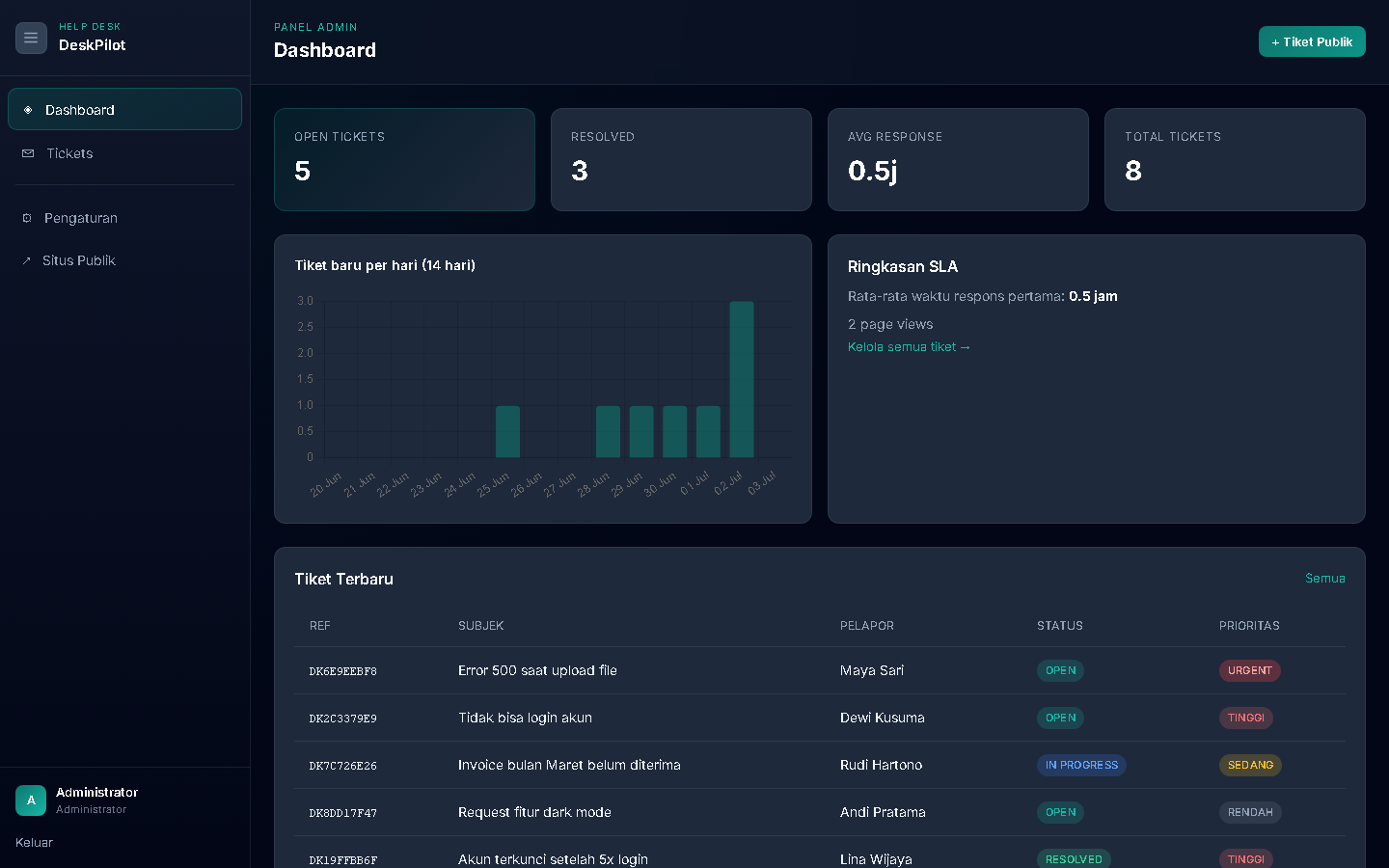Click Keluar to log out
This screenshot has height=868, width=1389.
click(x=34, y=842)
